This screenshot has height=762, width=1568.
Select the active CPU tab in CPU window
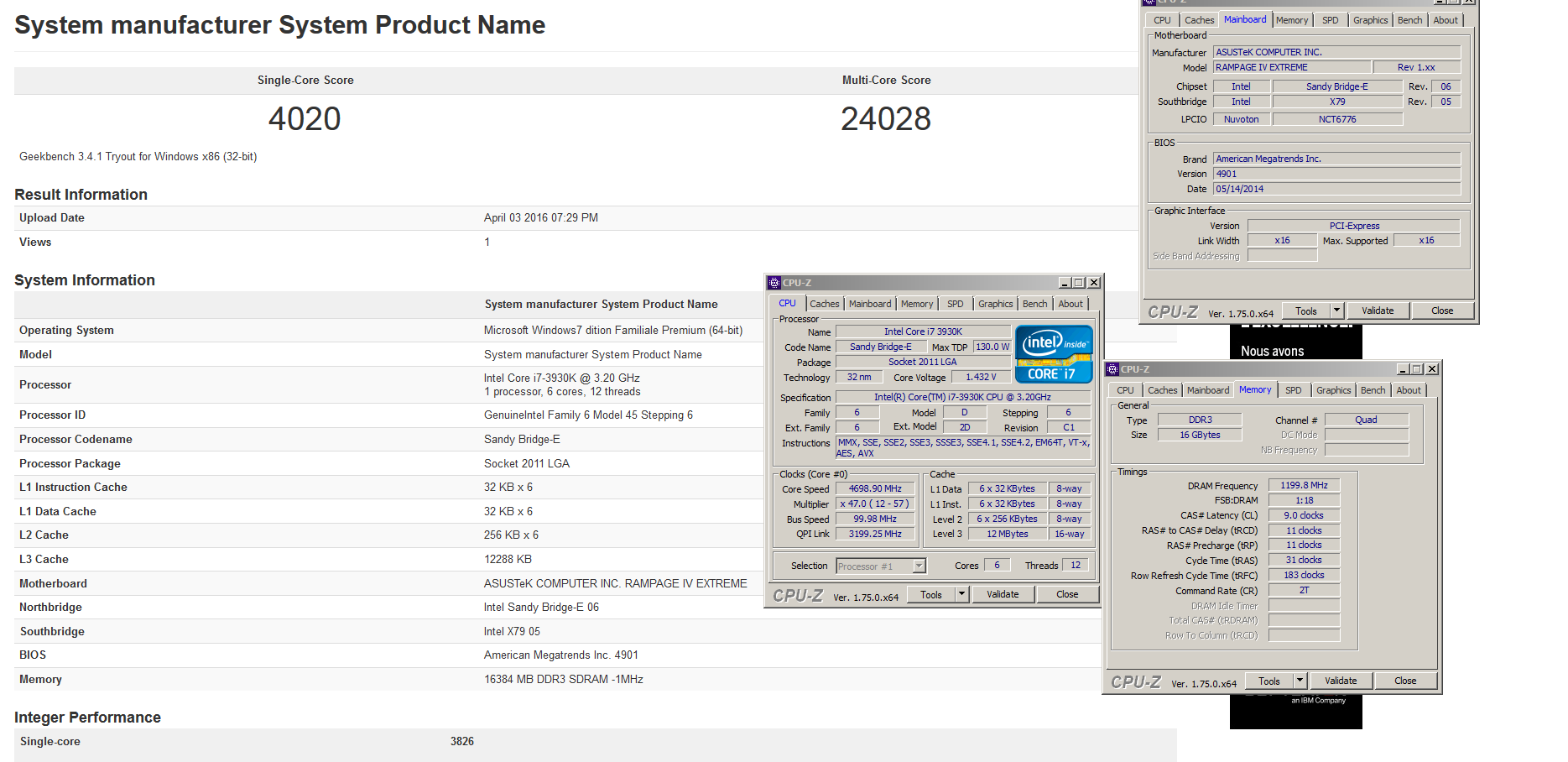(x=788, y=303)
